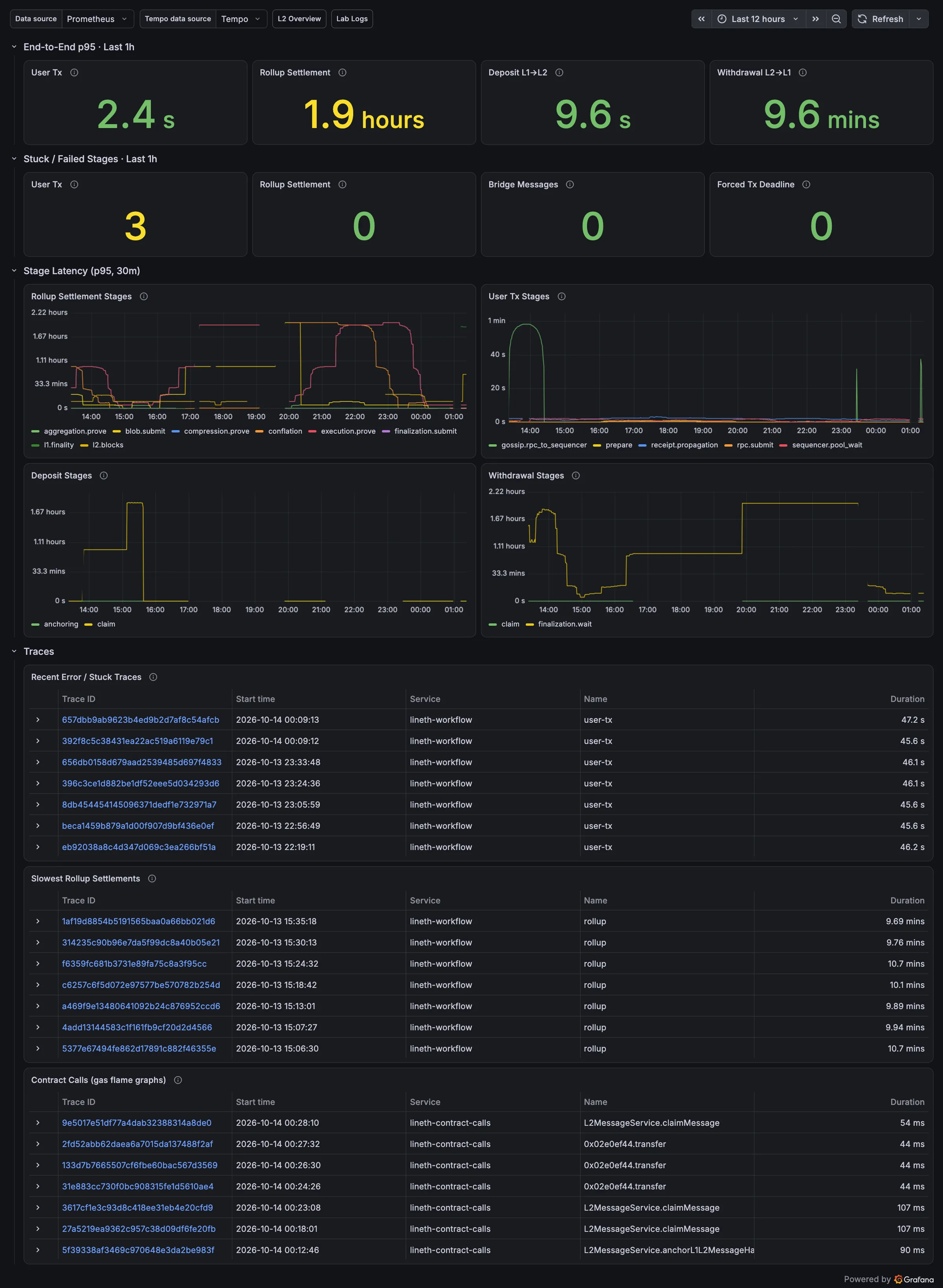Open trace 2fd52abb62daea6a7015da137488f2af
The image size is (943, 1288).
point(137,1143)
